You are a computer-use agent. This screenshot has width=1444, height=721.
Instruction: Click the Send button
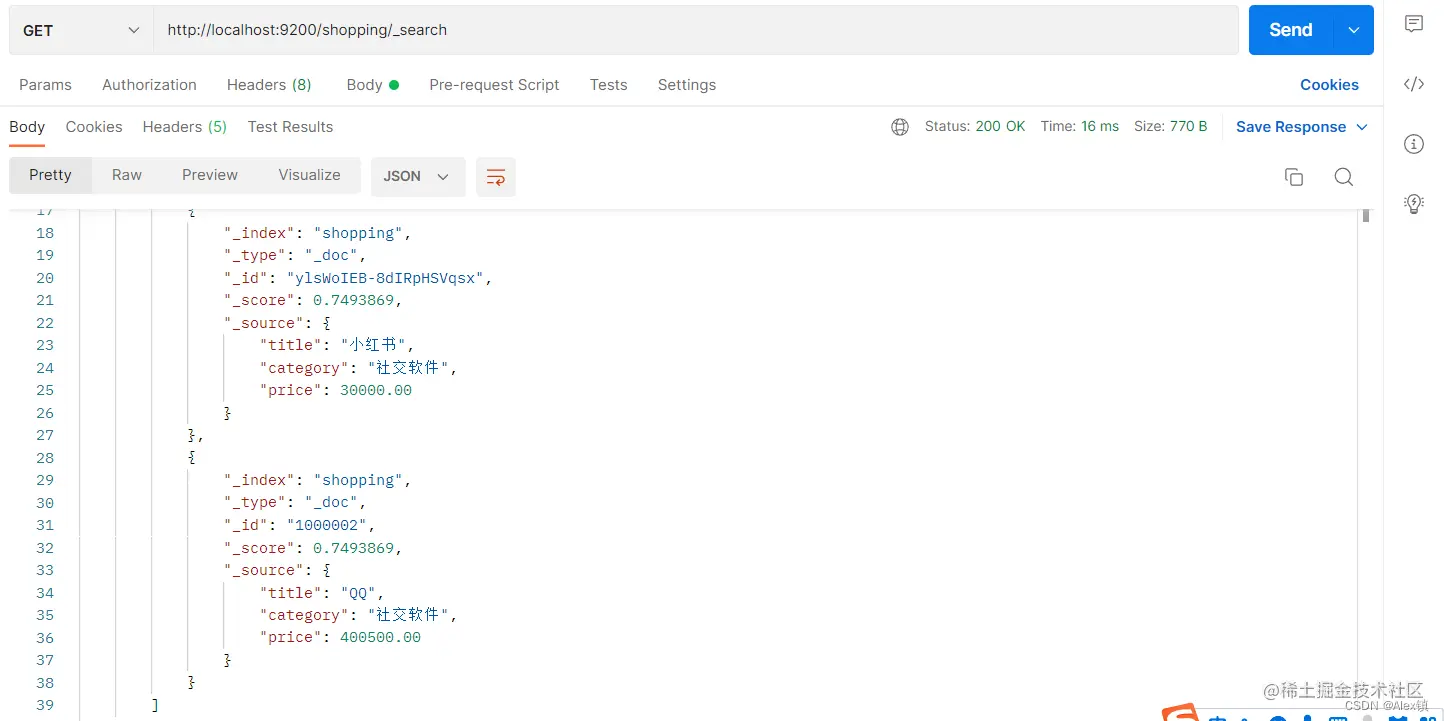1291,30
